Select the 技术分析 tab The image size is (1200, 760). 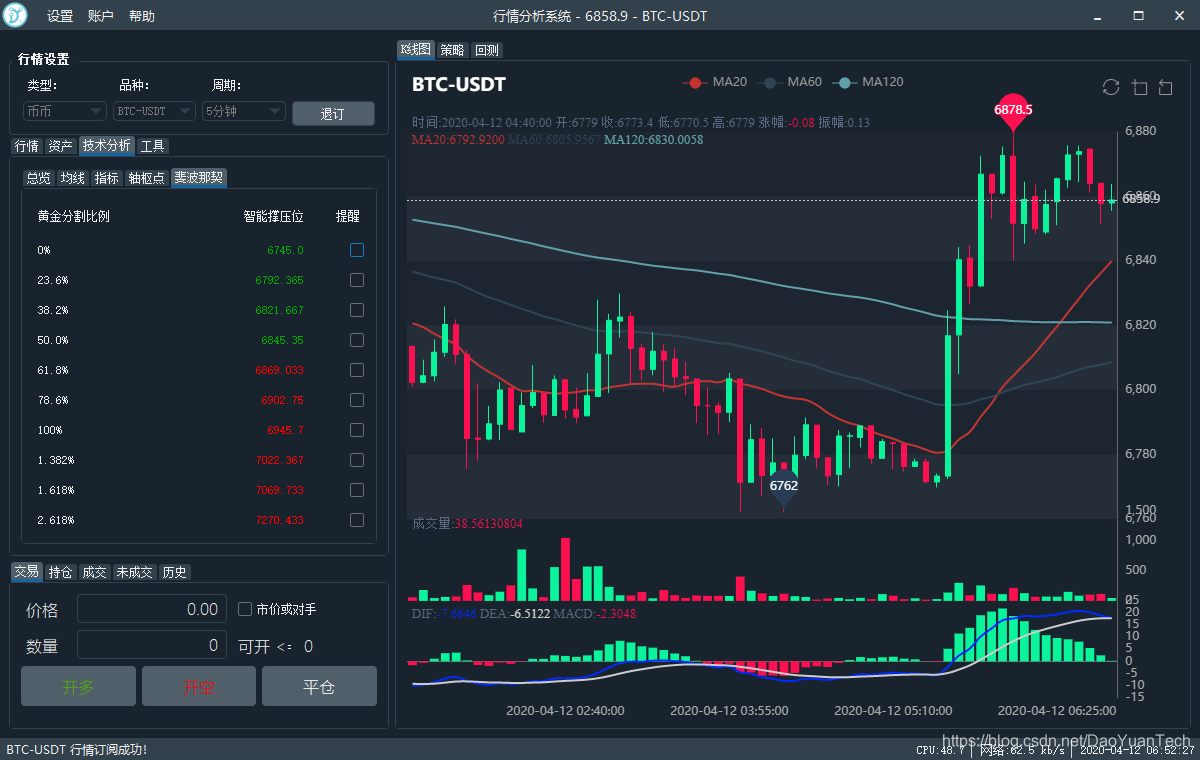coord(106,146)
